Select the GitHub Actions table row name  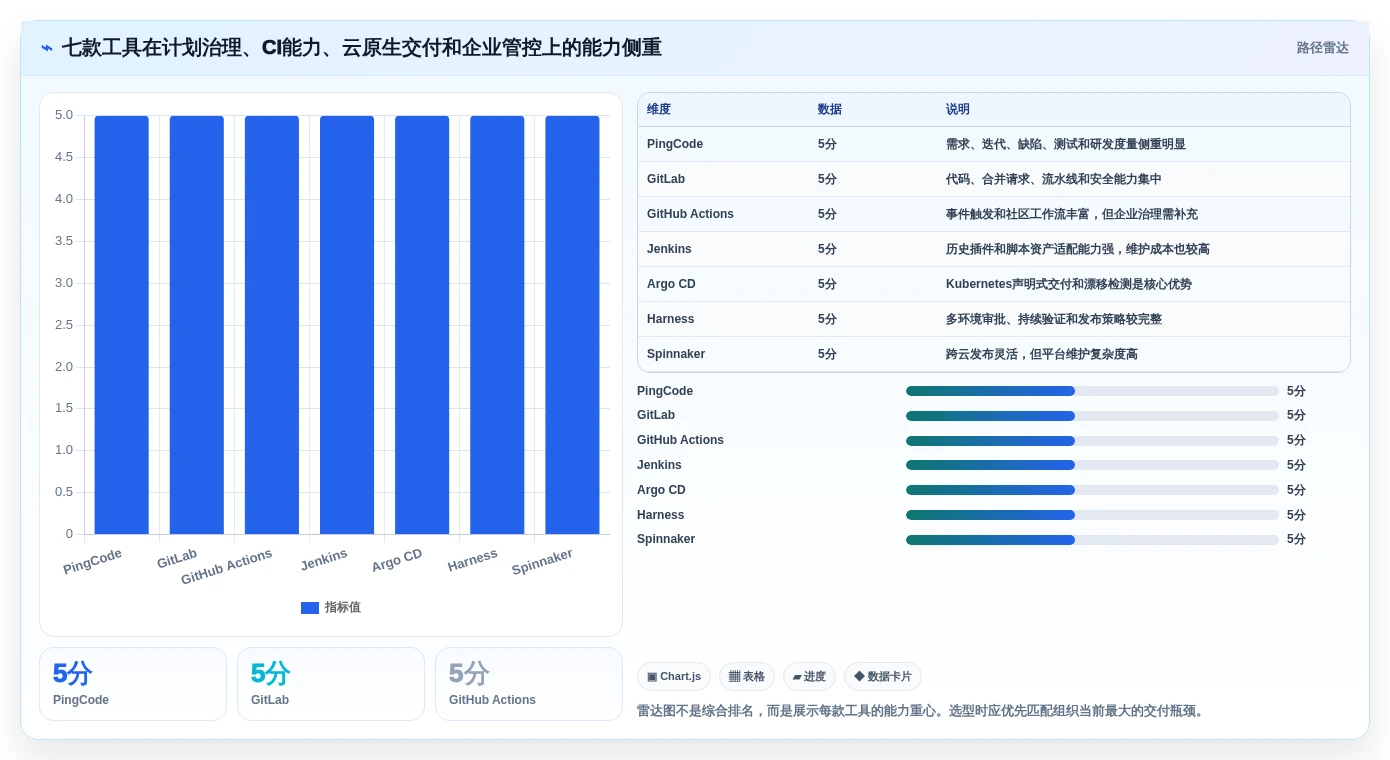pyautogui.click(x=690, y=214)
